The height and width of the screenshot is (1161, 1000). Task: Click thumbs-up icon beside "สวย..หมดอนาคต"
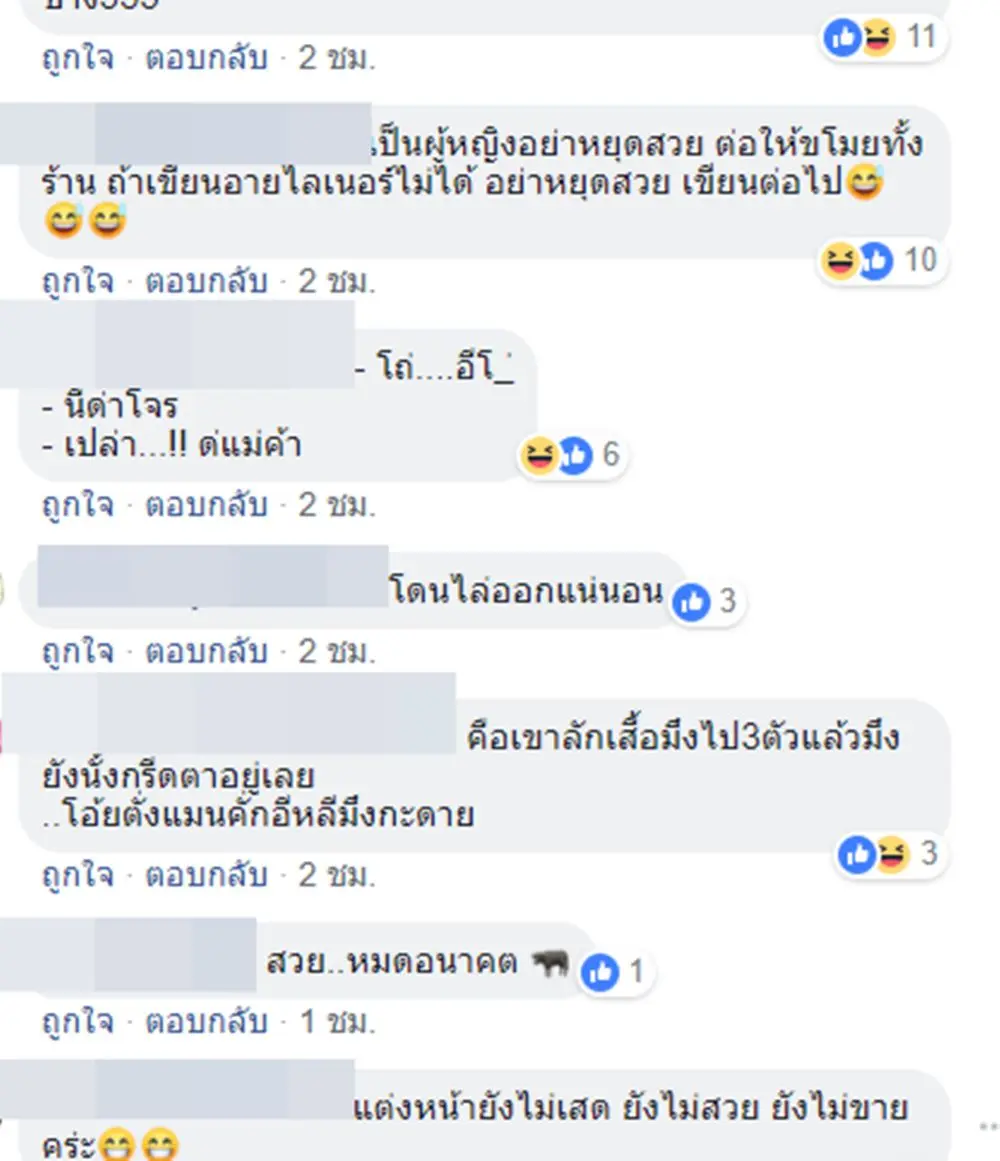click(600, 971)
